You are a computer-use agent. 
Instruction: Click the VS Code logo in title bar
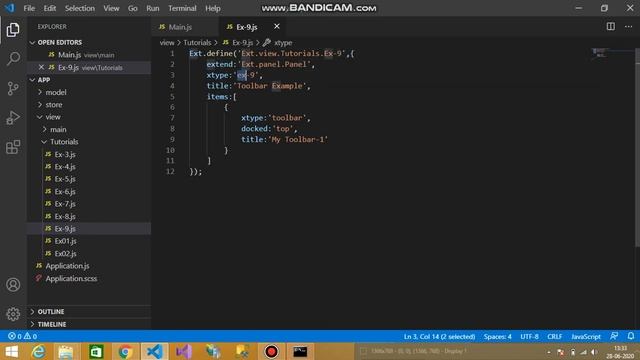pos(9,8)
